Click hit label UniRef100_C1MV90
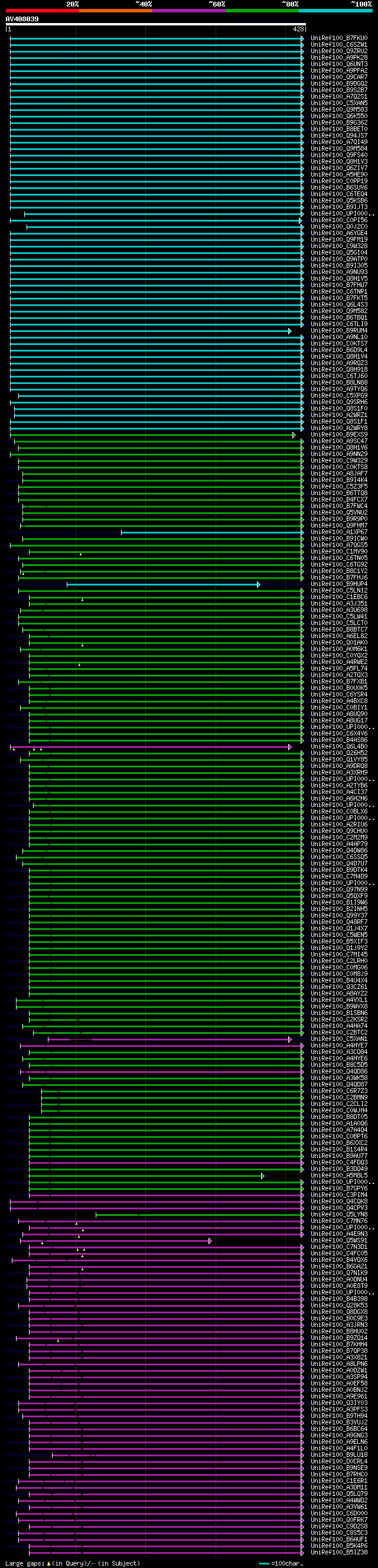Image resolution: width=378 pixels, height=1568 pixels. click(x=339, y=551)
